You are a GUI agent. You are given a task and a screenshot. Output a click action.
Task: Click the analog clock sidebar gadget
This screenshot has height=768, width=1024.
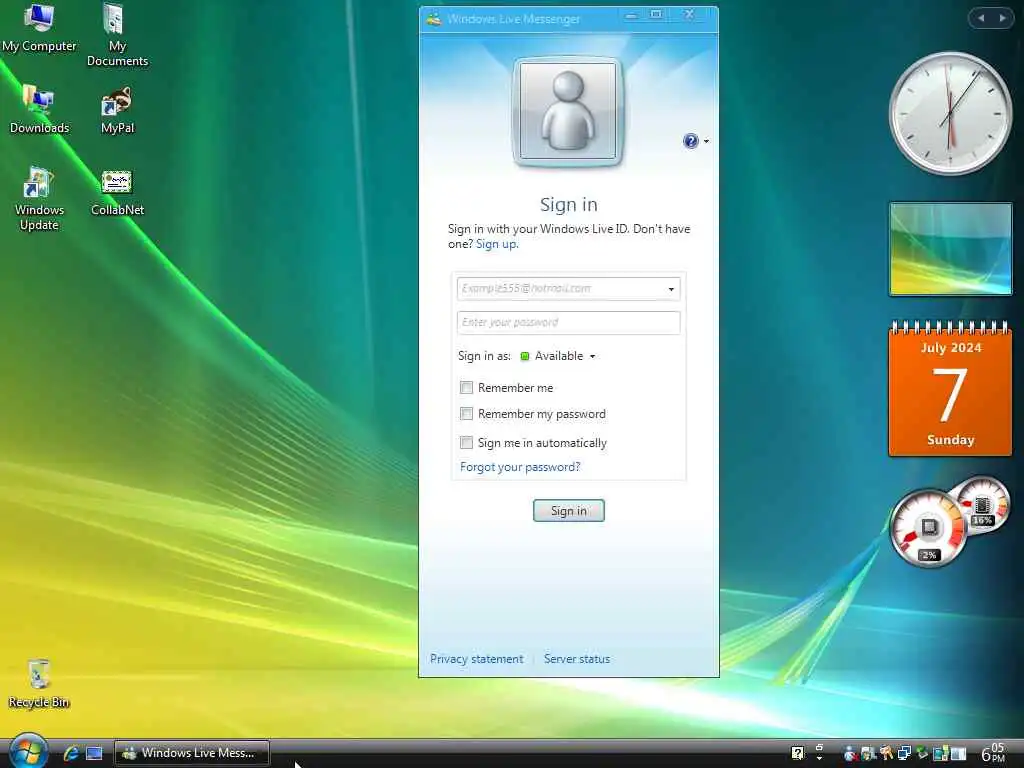click(950, 114)
